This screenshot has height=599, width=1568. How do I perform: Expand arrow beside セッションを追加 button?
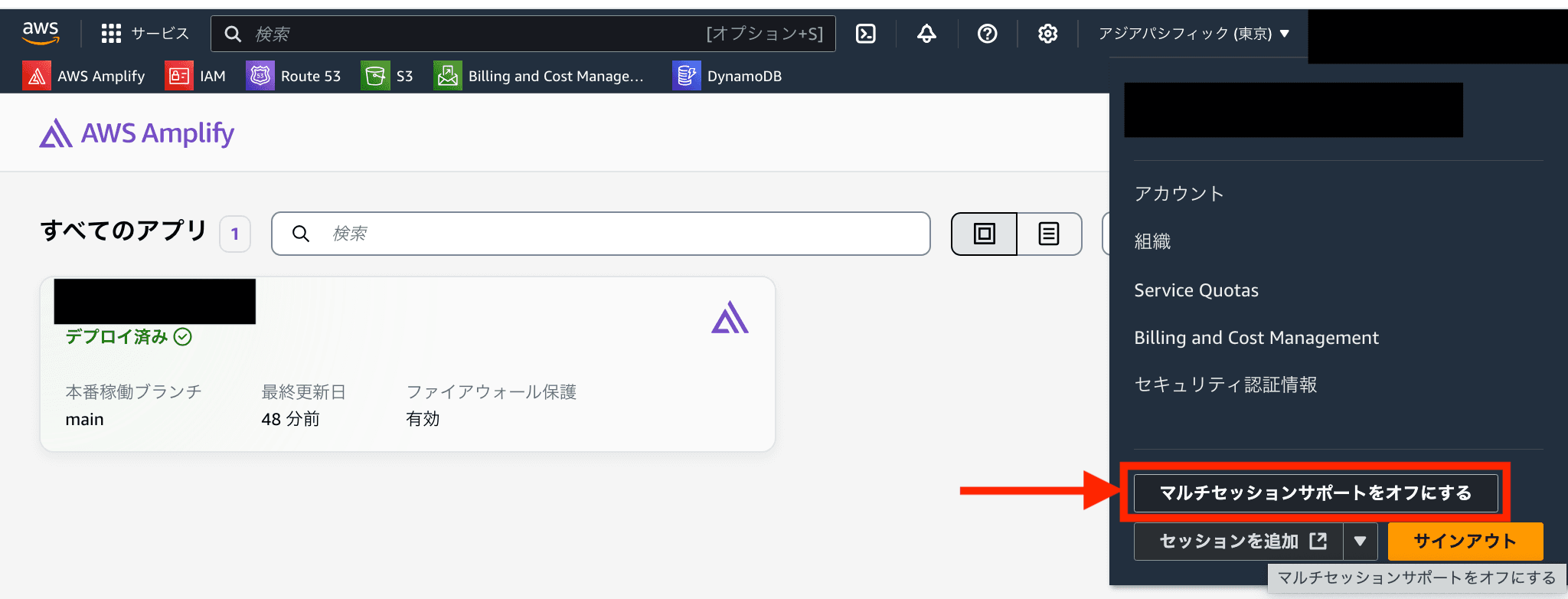(1360, 542)
